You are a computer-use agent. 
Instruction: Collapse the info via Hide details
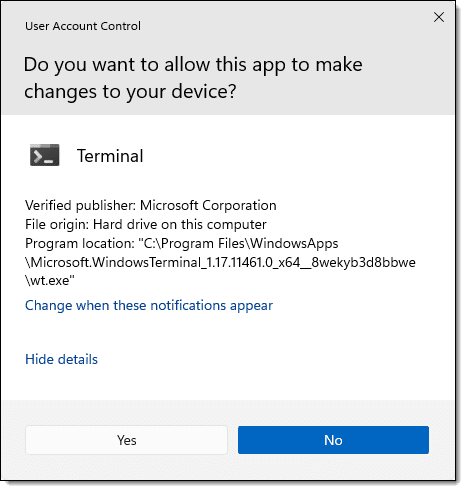click(x=62, y=359)
